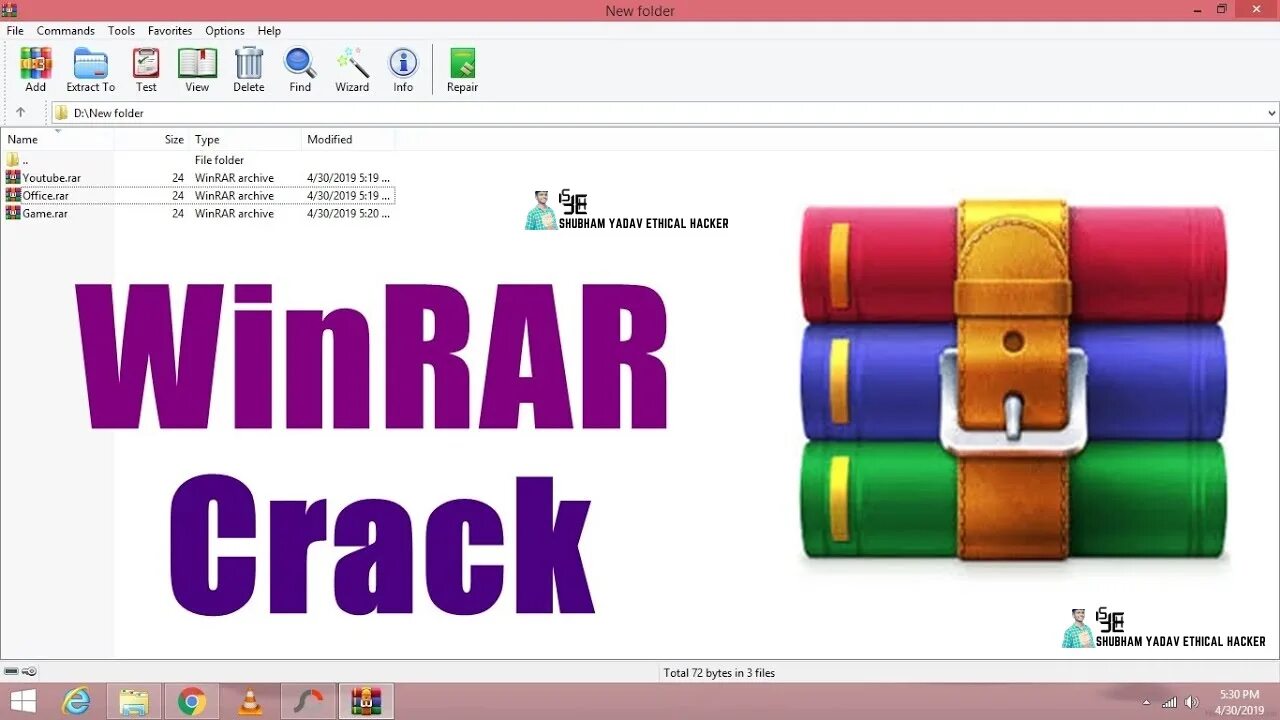
Task: Open Google Chrome from the taskbar
Action: pyautogui.click(x=192, y=702)
